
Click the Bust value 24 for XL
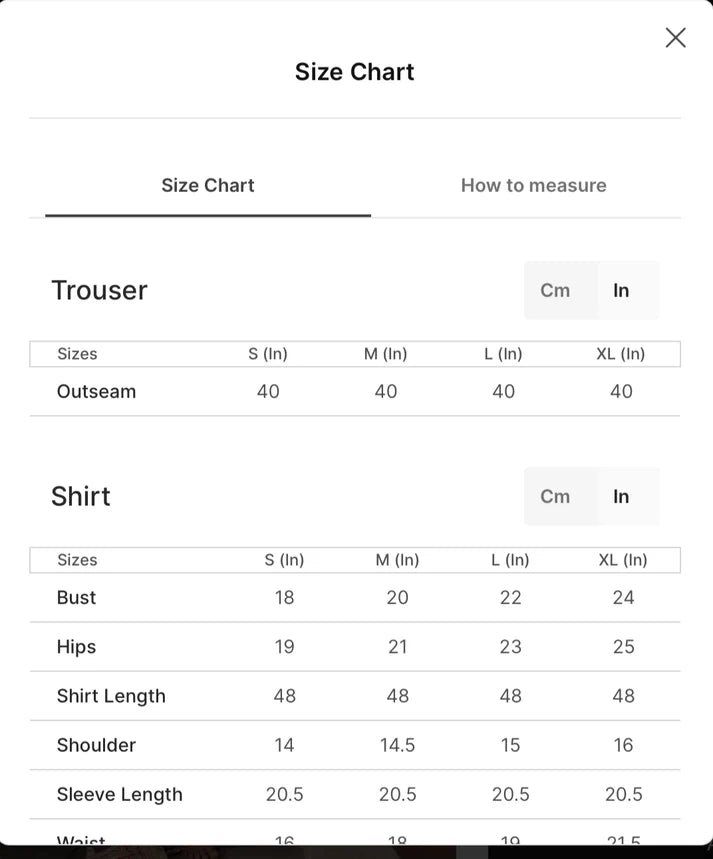point(623,597)
